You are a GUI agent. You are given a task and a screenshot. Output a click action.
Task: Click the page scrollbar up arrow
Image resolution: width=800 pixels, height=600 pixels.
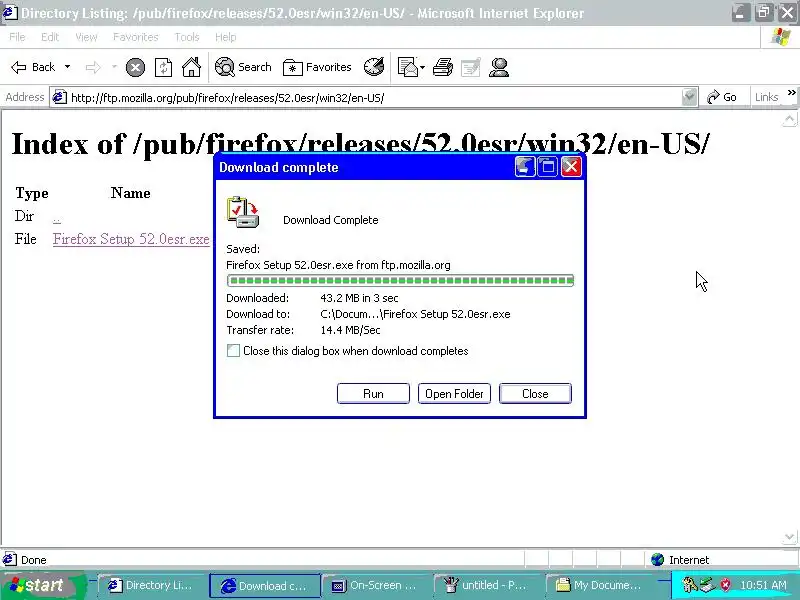789,120
